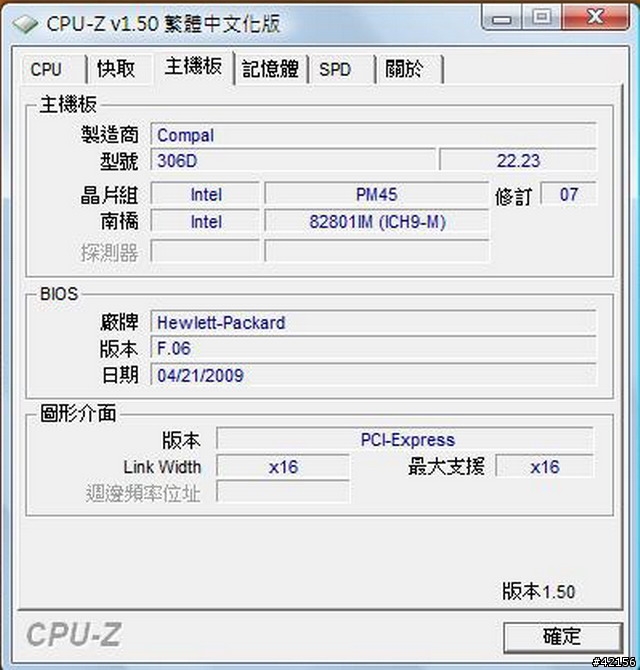Click the model revision field 22.23
Viewport: 640px width, 670px height.
point(518,161)
